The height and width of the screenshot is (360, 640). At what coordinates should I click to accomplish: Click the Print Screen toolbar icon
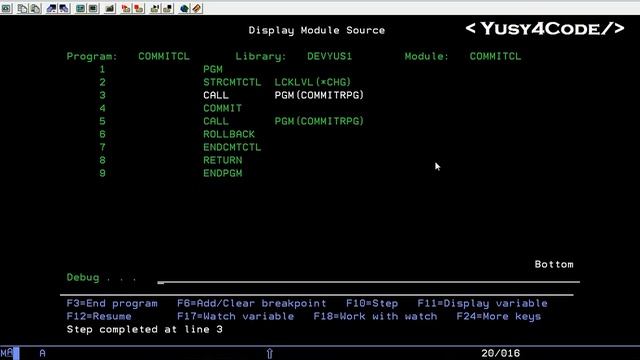(x=7, y=8)
